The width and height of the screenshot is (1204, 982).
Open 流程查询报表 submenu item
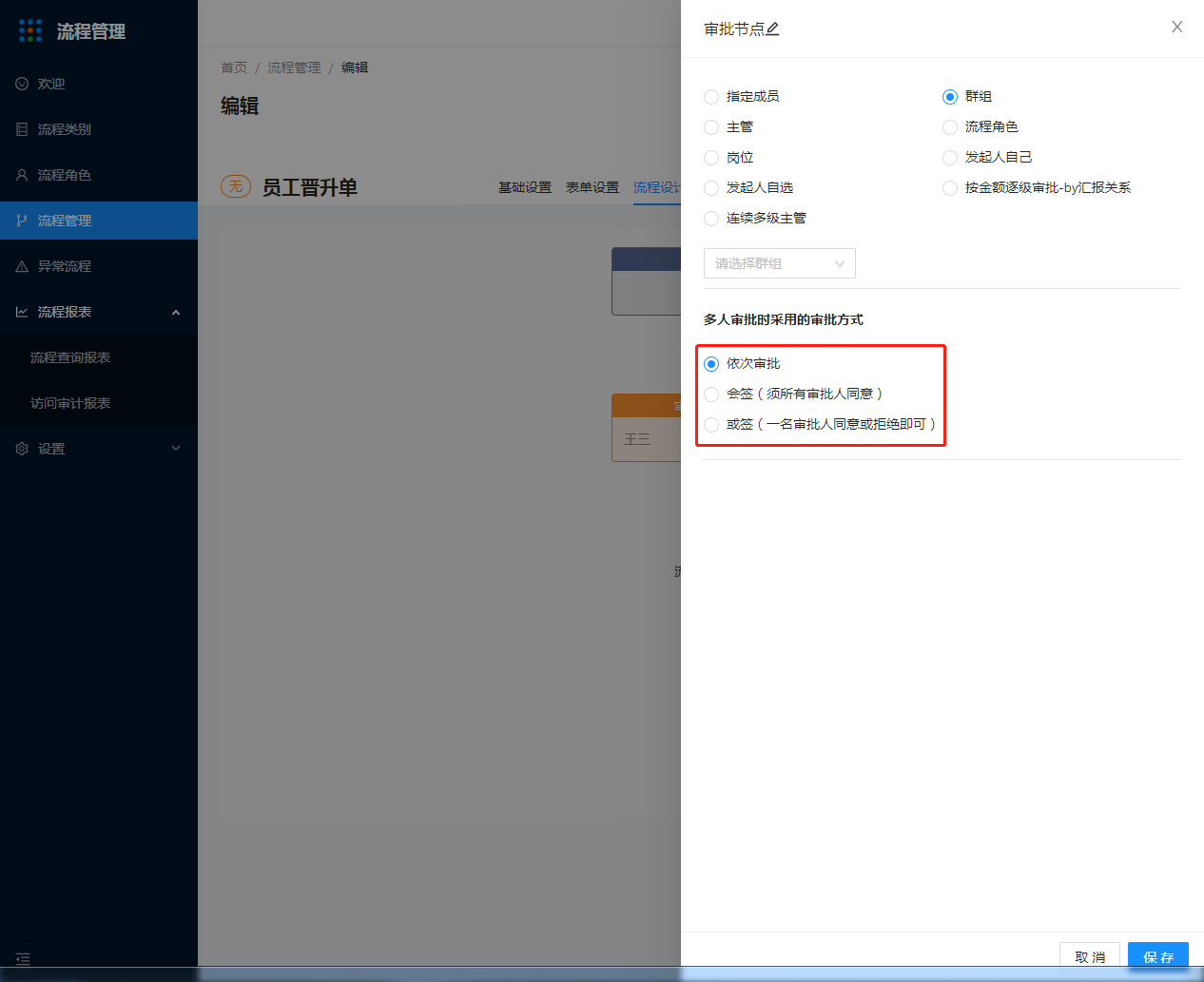tap(99, 357)
